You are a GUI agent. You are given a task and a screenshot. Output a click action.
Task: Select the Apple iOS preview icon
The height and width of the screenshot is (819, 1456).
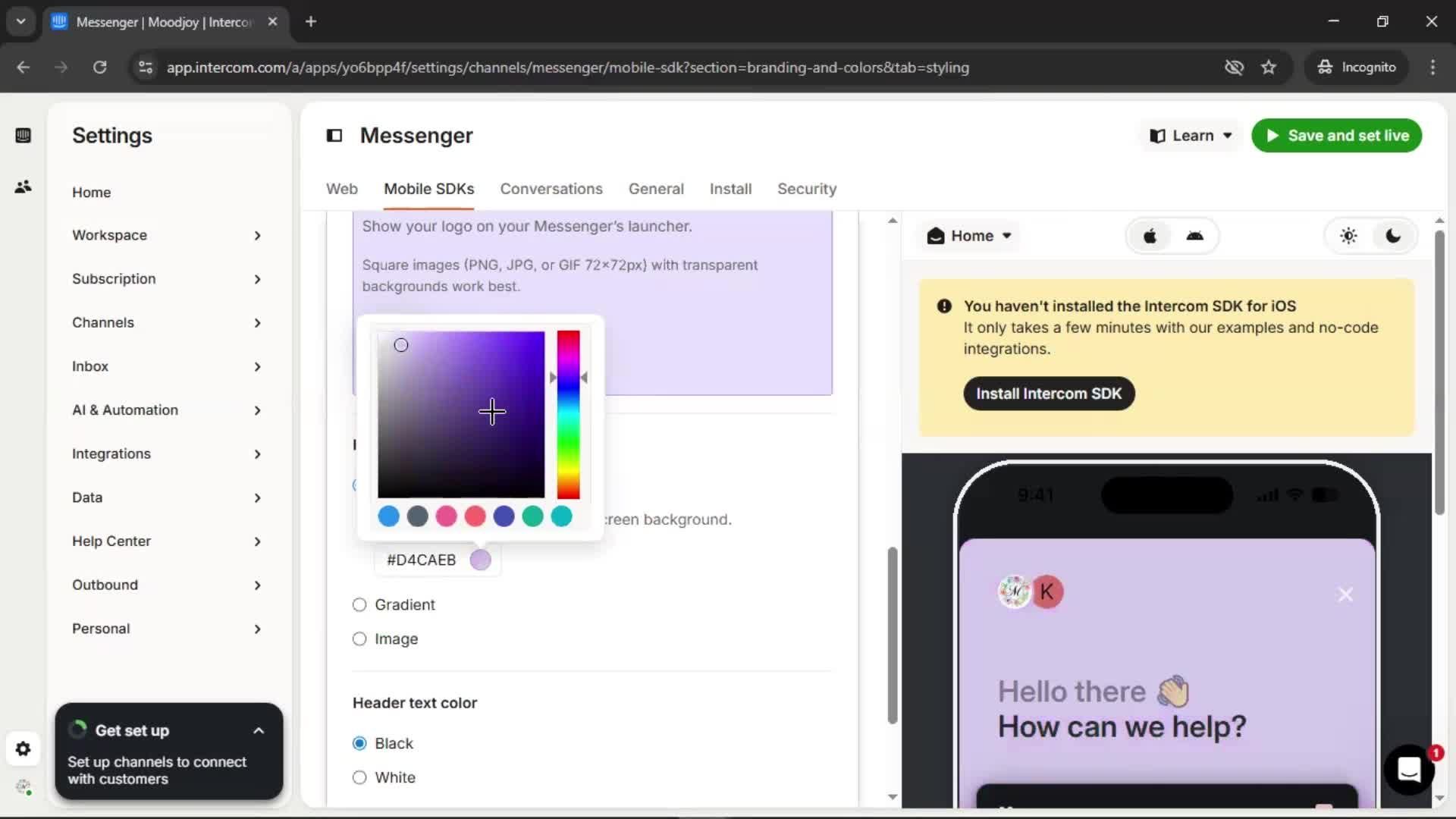1150,236
